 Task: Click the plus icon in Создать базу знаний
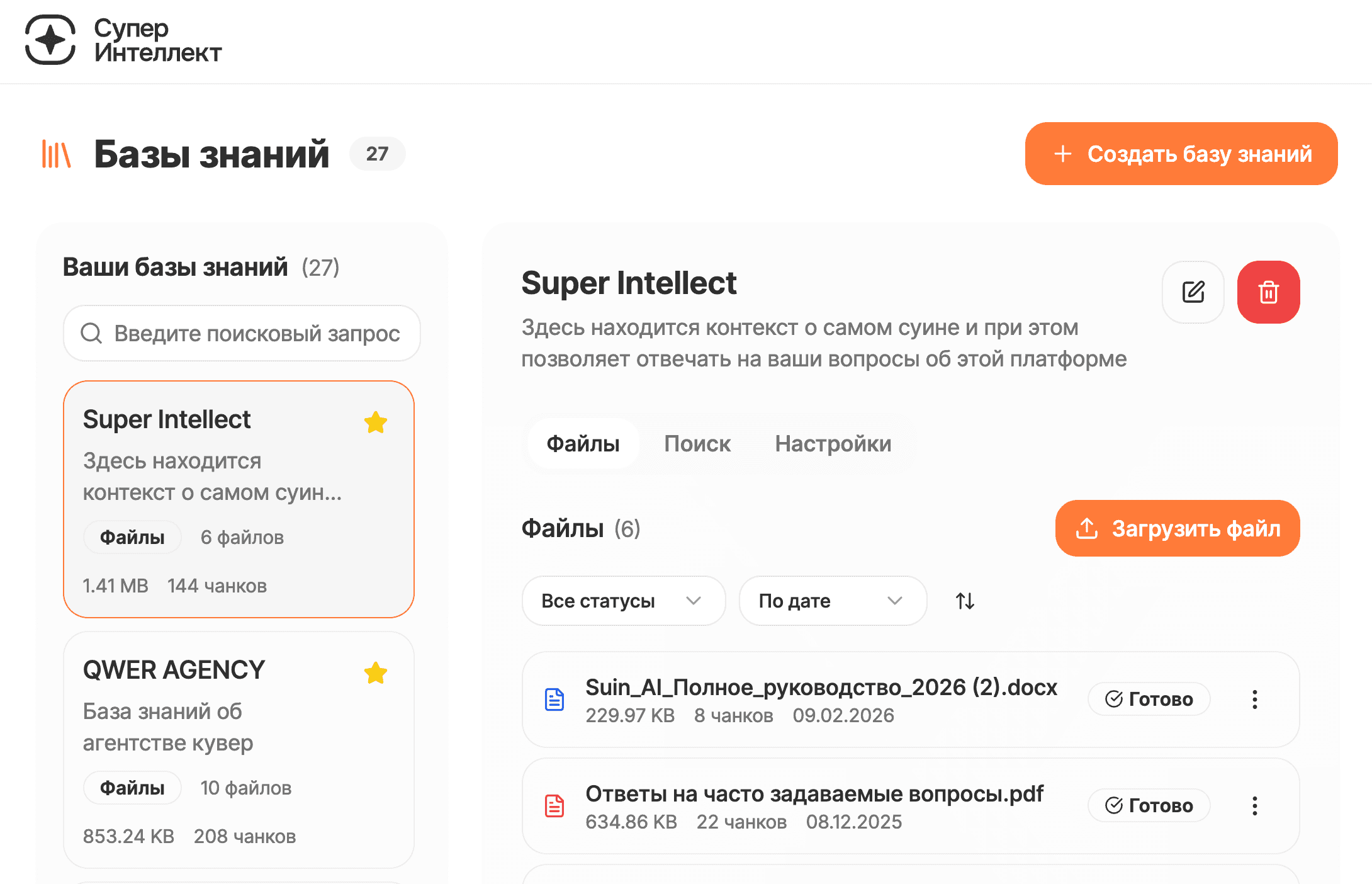(1063, 154)
